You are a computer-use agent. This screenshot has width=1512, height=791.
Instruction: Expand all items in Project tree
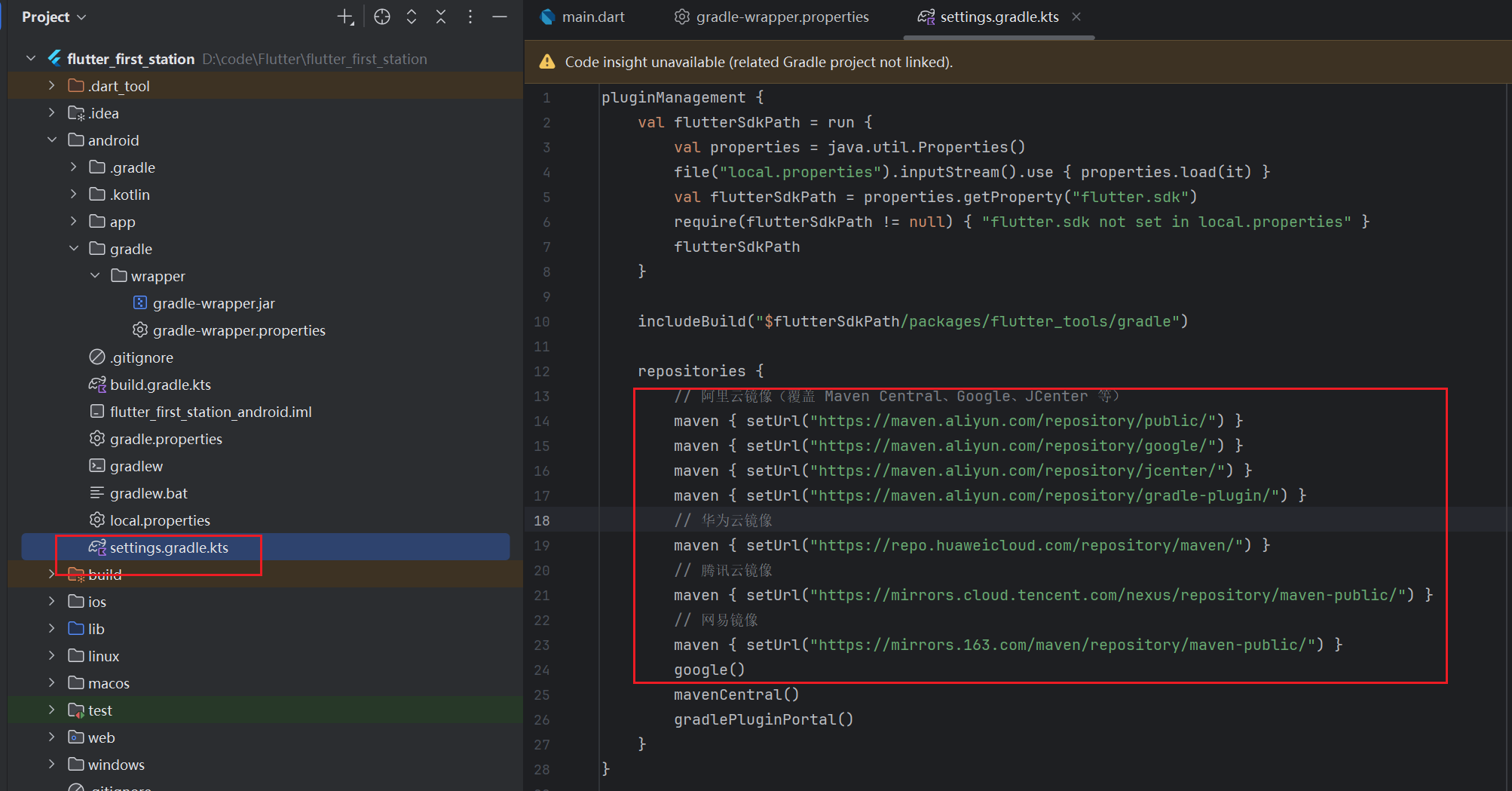point(412,17)
